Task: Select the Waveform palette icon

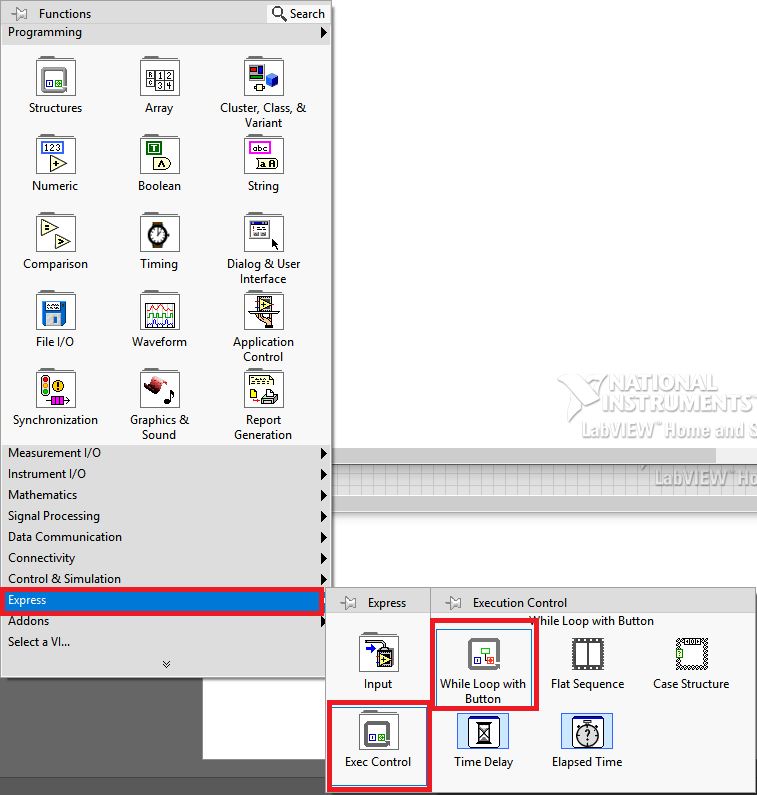Action: 159,312
